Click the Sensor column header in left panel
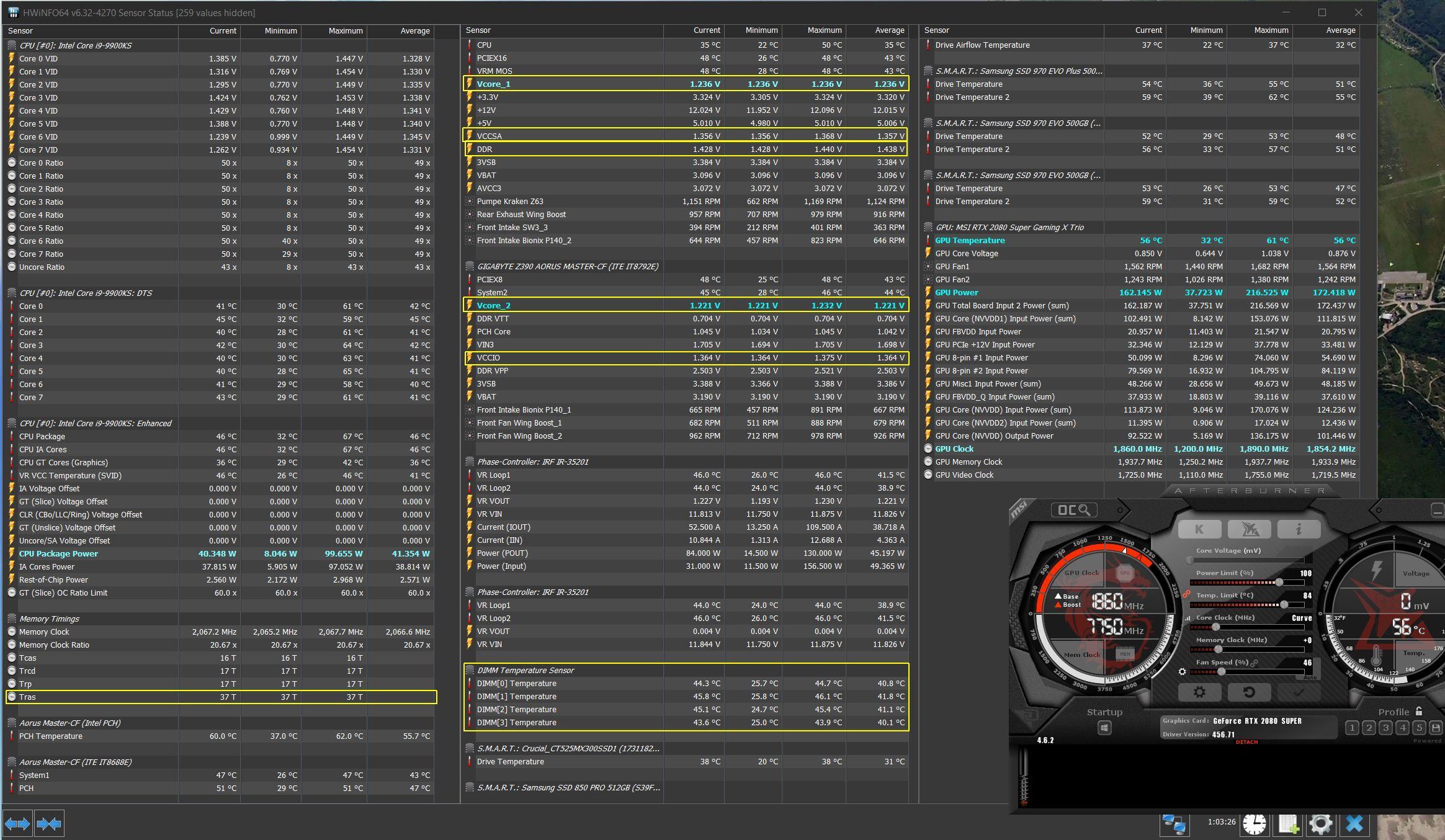The image size is (1445, 840). pyautogui.click(x=91, y=31)
